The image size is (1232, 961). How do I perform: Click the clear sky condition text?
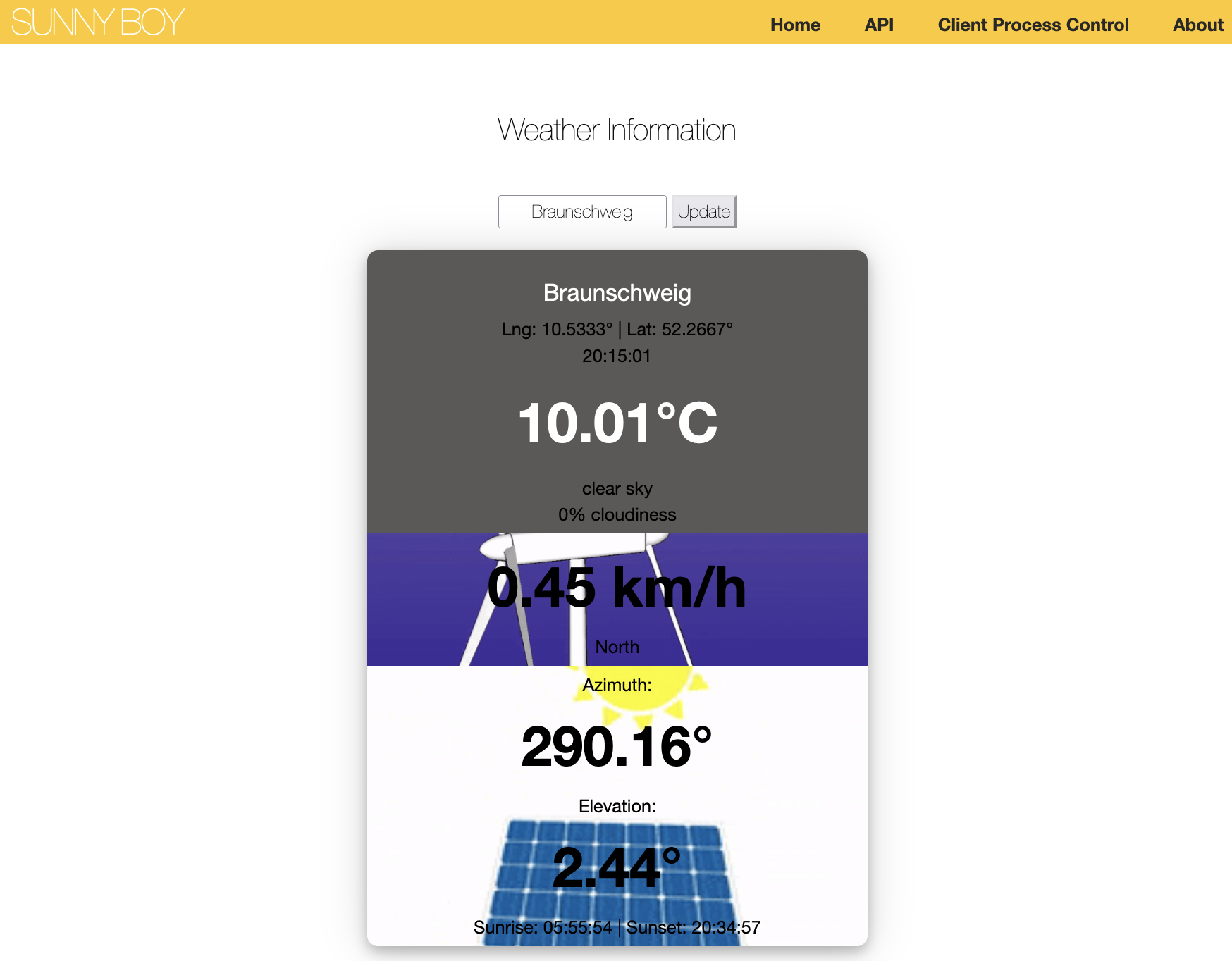pyautogui.click(x=617, y=488)
